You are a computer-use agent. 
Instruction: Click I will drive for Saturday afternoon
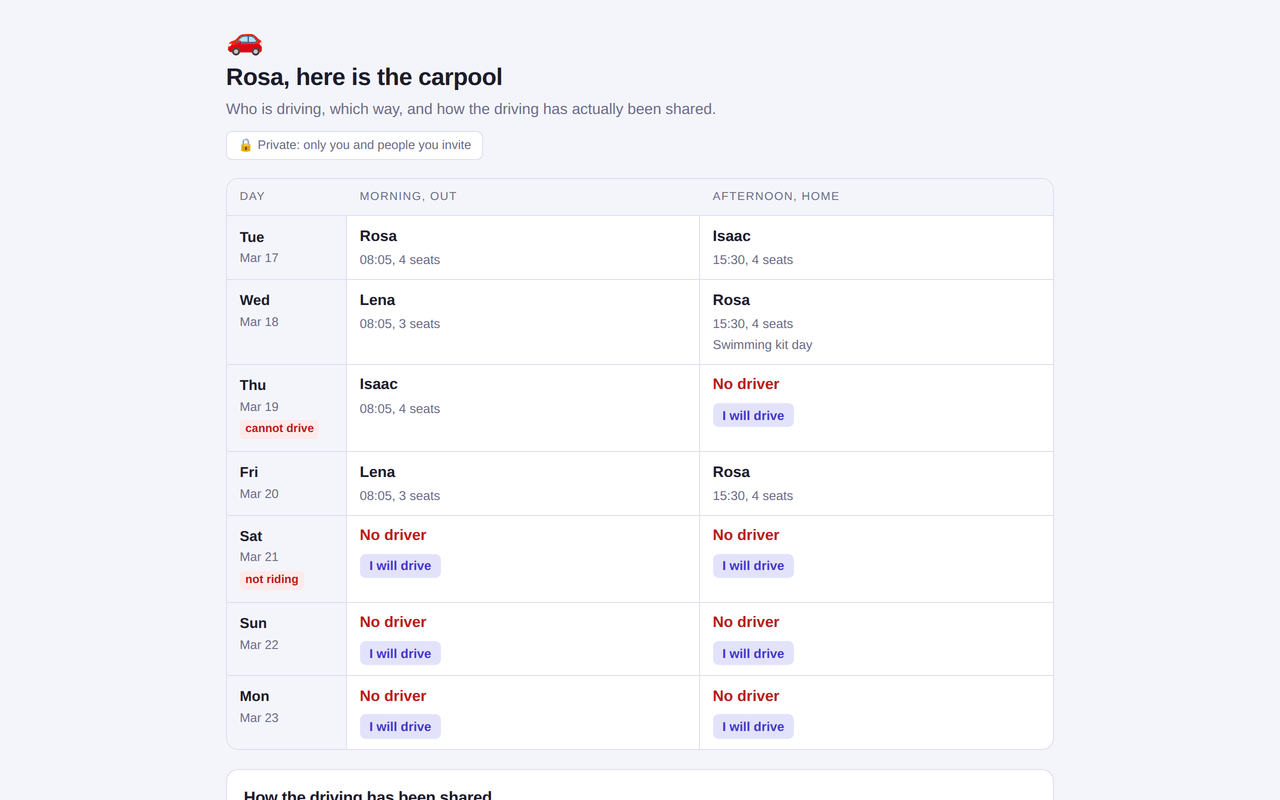click(753, 566)
